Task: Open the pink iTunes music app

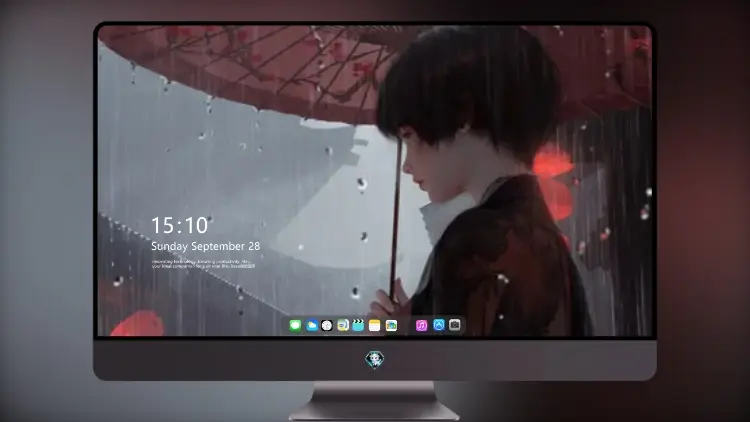Action: click(421, 325)
